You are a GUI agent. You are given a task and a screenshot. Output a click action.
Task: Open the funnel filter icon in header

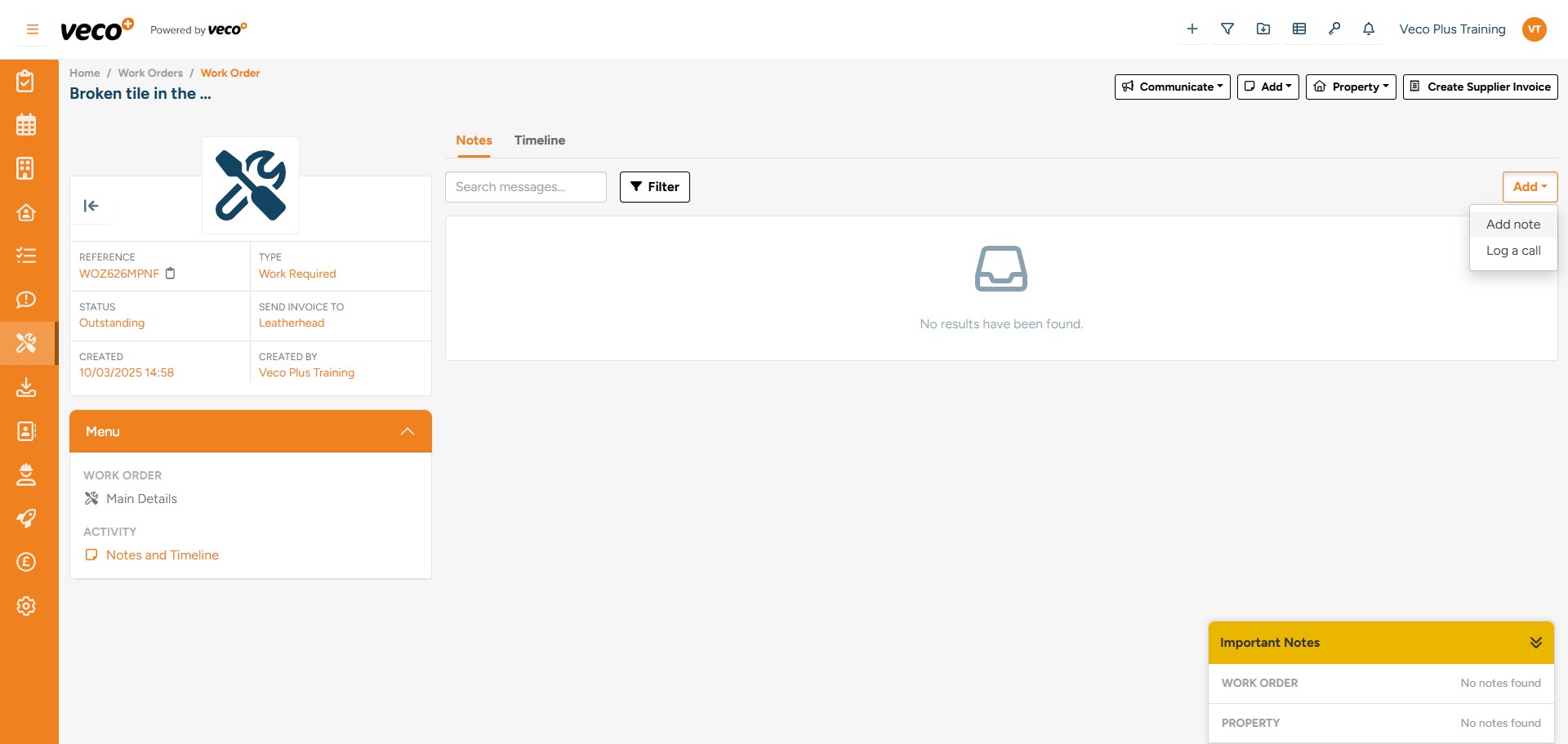pyautogui.click(x=1227, y=29)
